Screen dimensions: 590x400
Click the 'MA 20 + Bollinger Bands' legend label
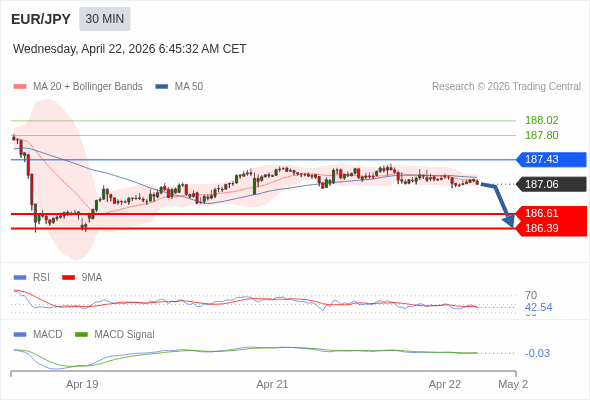point(88,87)
